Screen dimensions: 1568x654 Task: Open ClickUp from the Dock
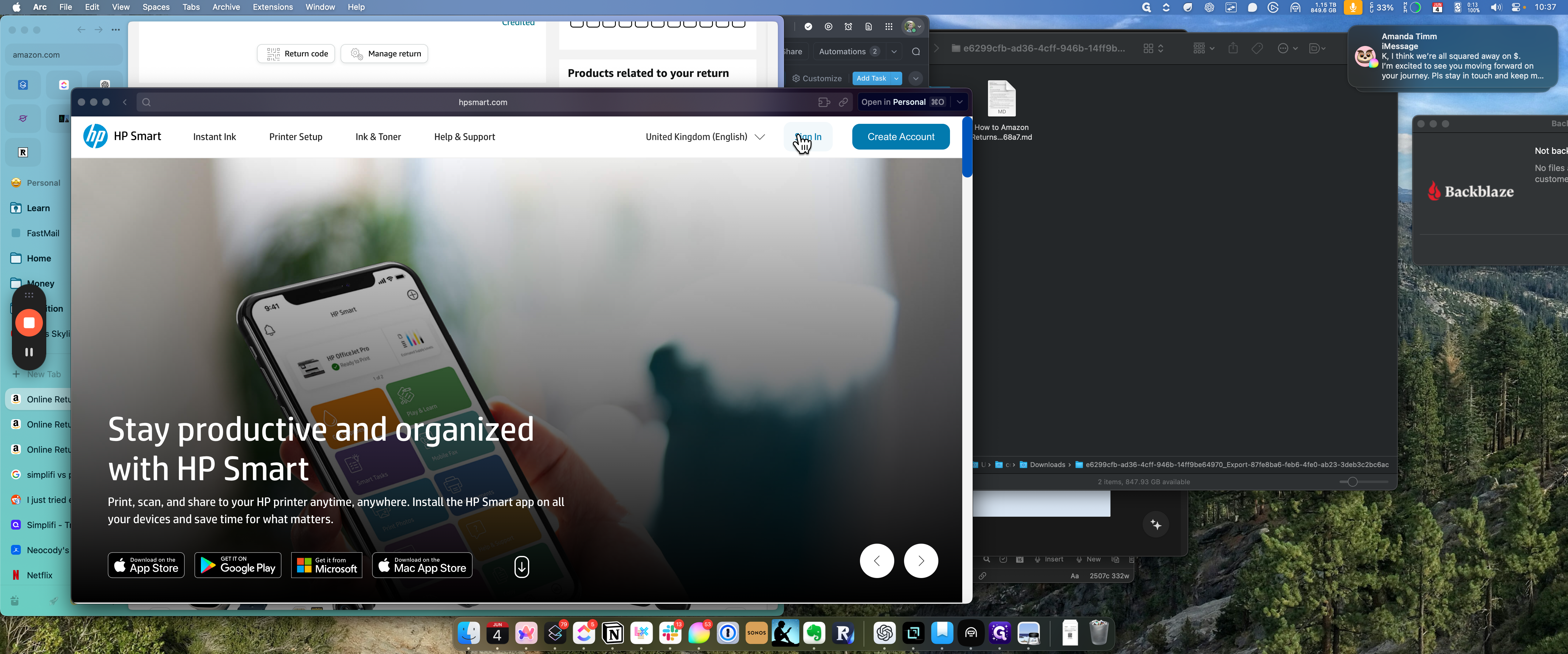coord(584,633)
